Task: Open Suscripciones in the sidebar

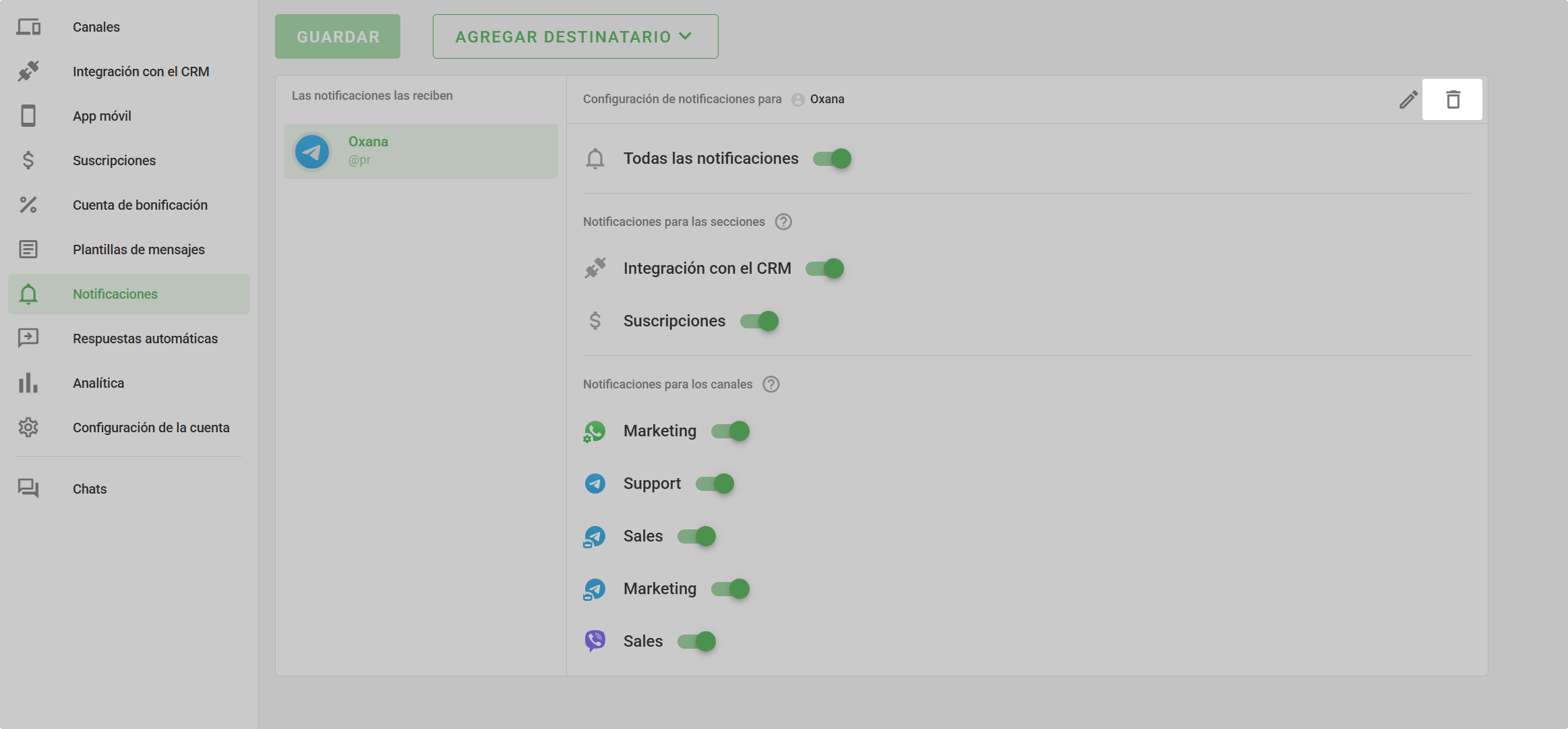Action: coord(129,161)
